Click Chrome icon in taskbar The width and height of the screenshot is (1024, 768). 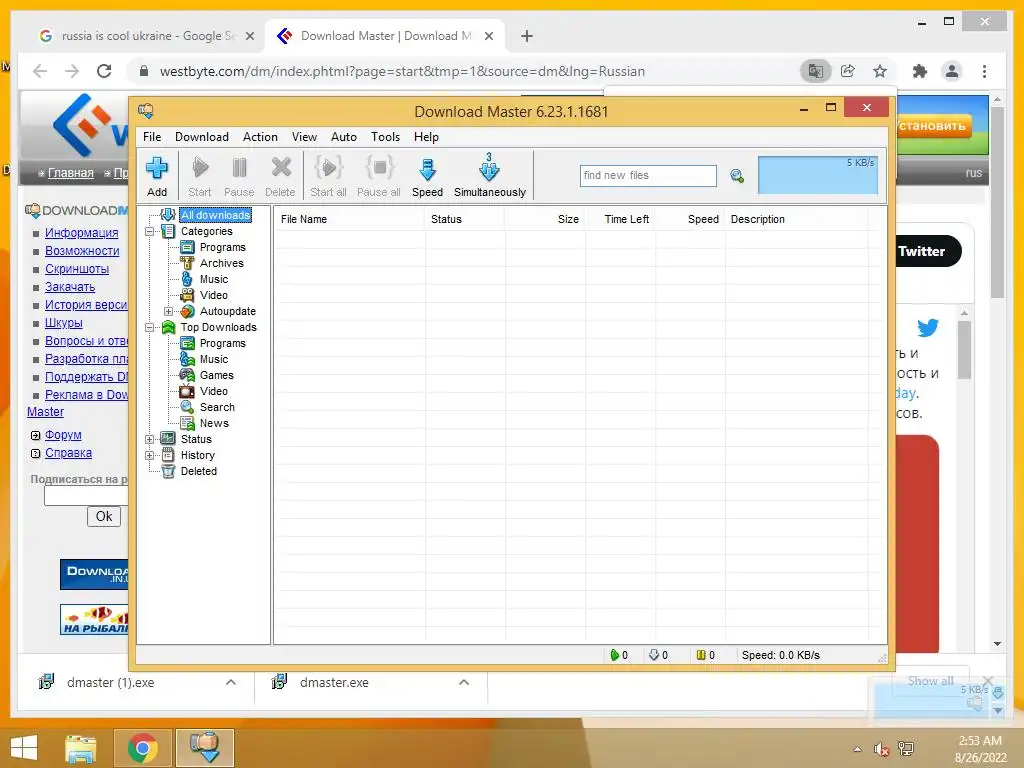pyautogui.click(x=143, y=747)
